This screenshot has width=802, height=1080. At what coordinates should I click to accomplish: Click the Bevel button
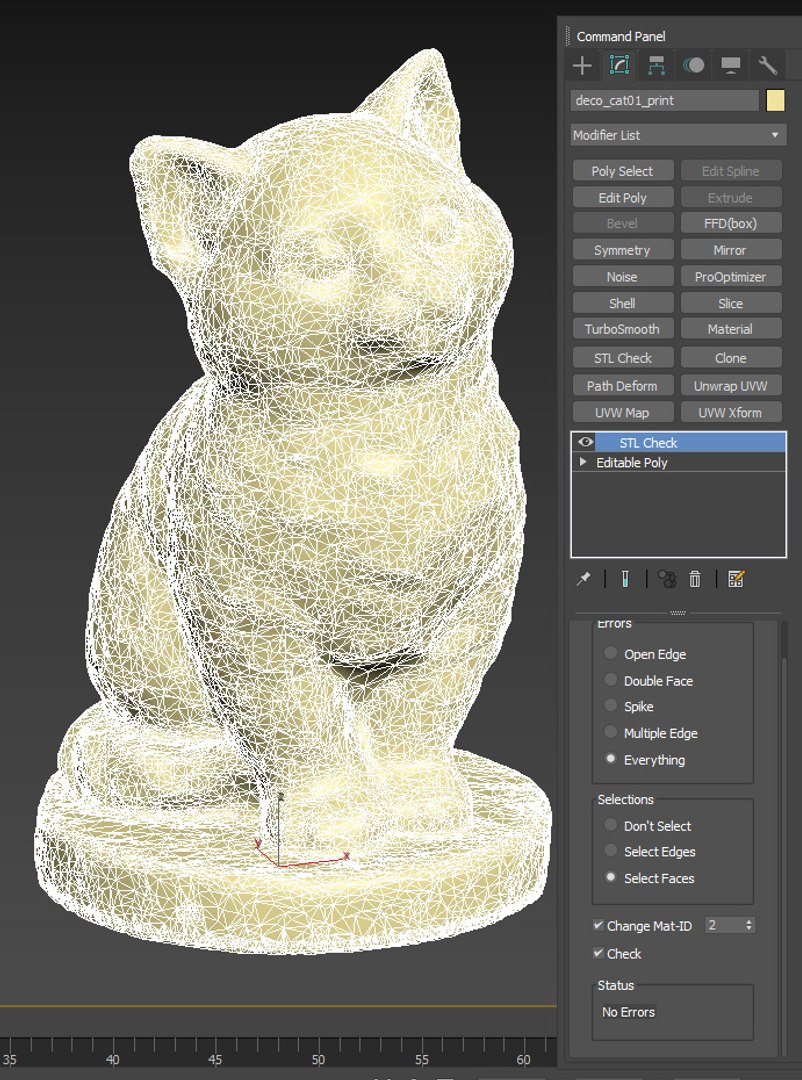[x=622, y=223]
